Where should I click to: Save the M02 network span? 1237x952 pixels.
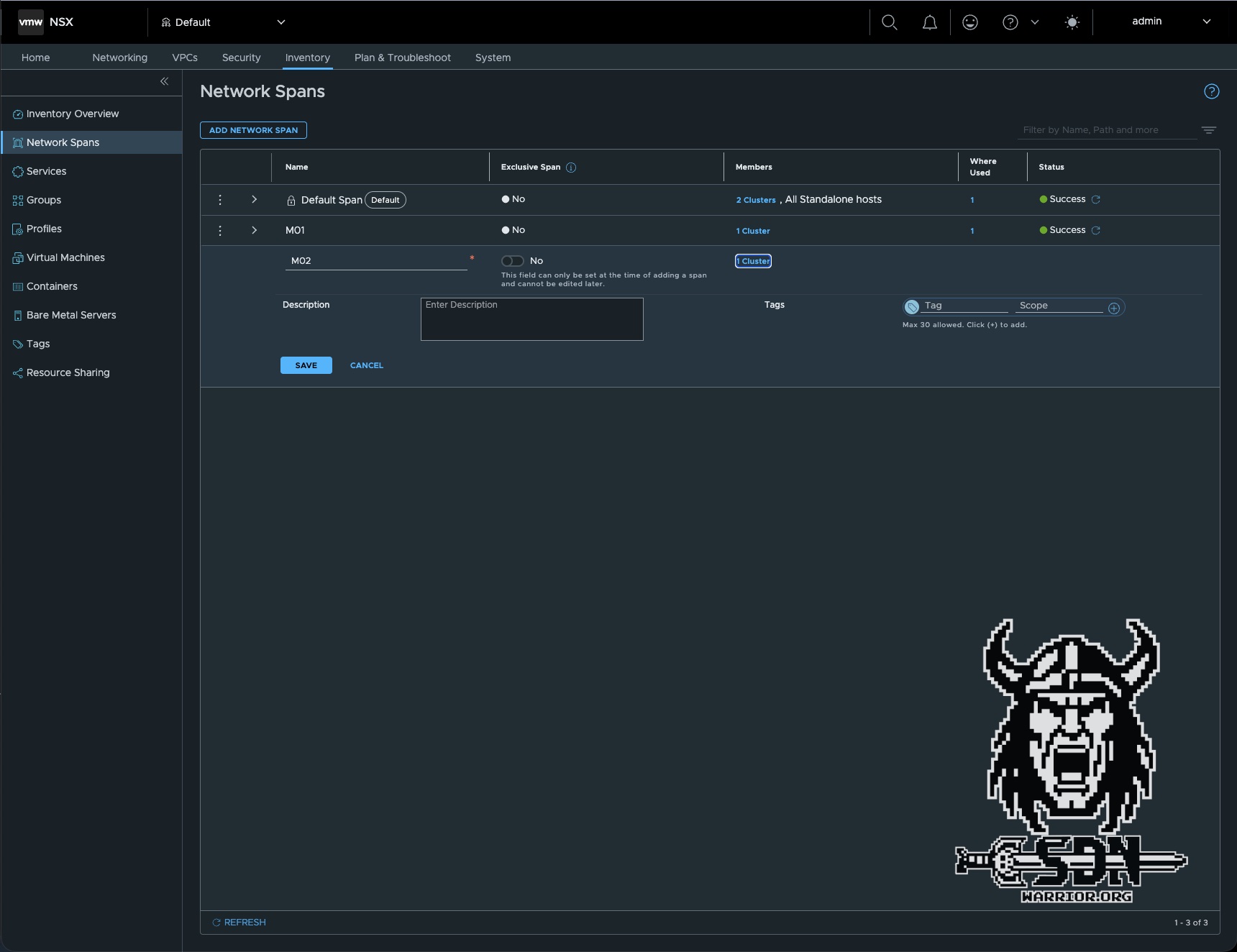click(x=306, y=365)
